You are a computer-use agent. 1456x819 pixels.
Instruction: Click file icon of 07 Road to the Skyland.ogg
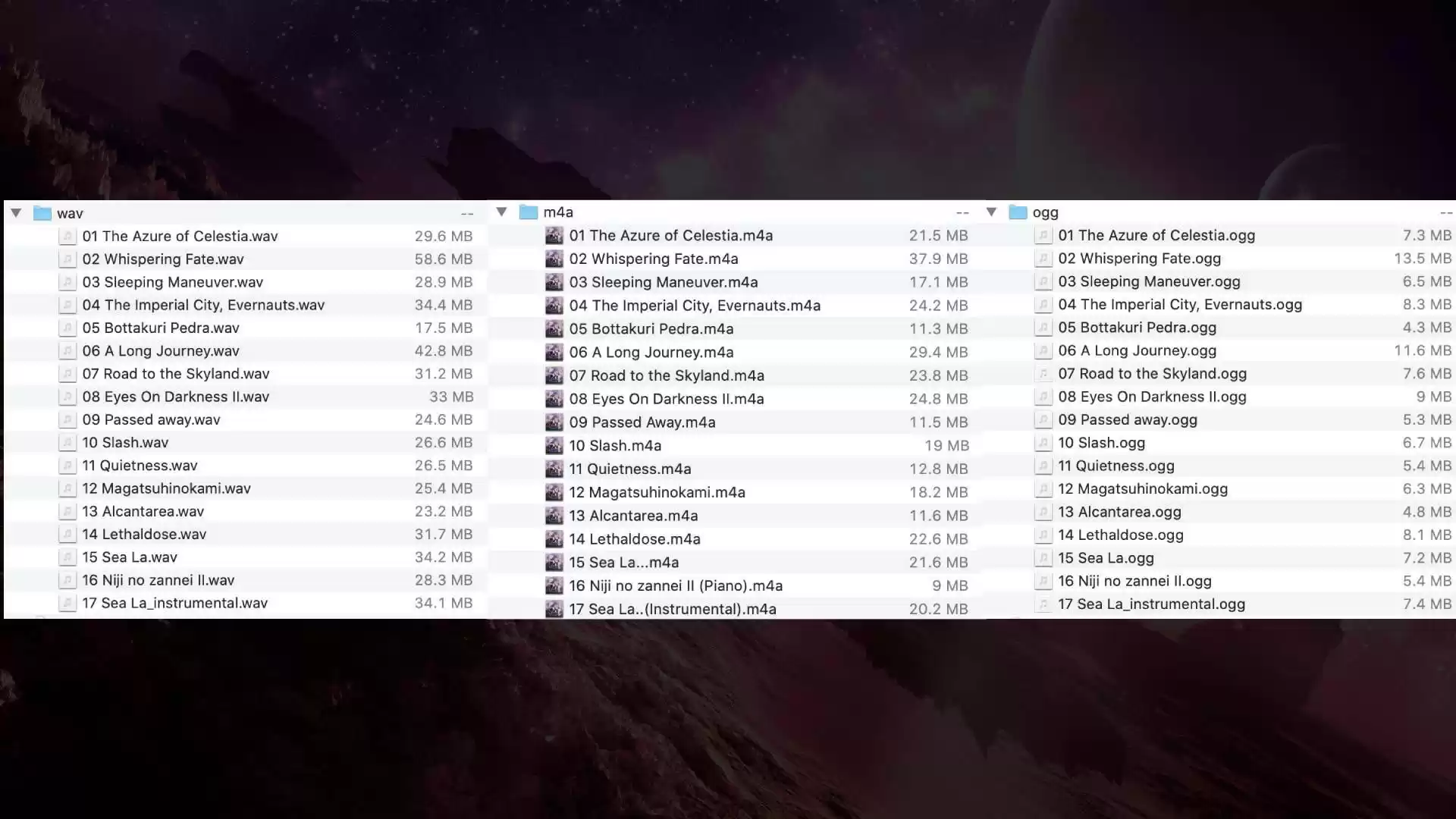pos(1043,374)
